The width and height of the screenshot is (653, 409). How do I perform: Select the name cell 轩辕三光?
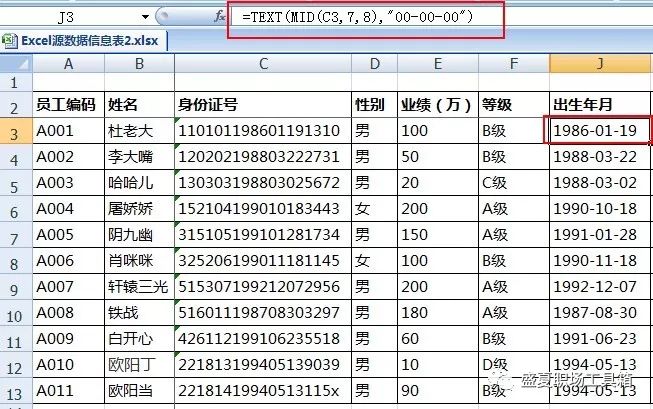140,287
